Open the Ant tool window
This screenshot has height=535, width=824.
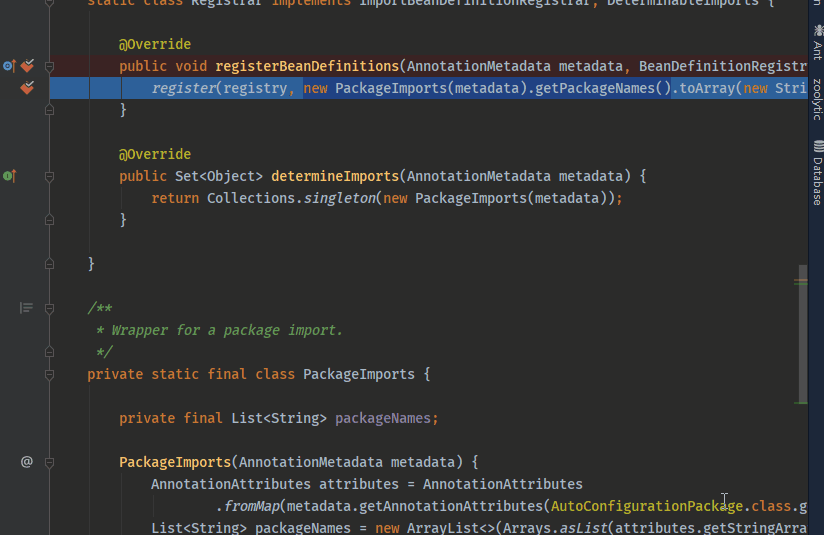(817, 43)
